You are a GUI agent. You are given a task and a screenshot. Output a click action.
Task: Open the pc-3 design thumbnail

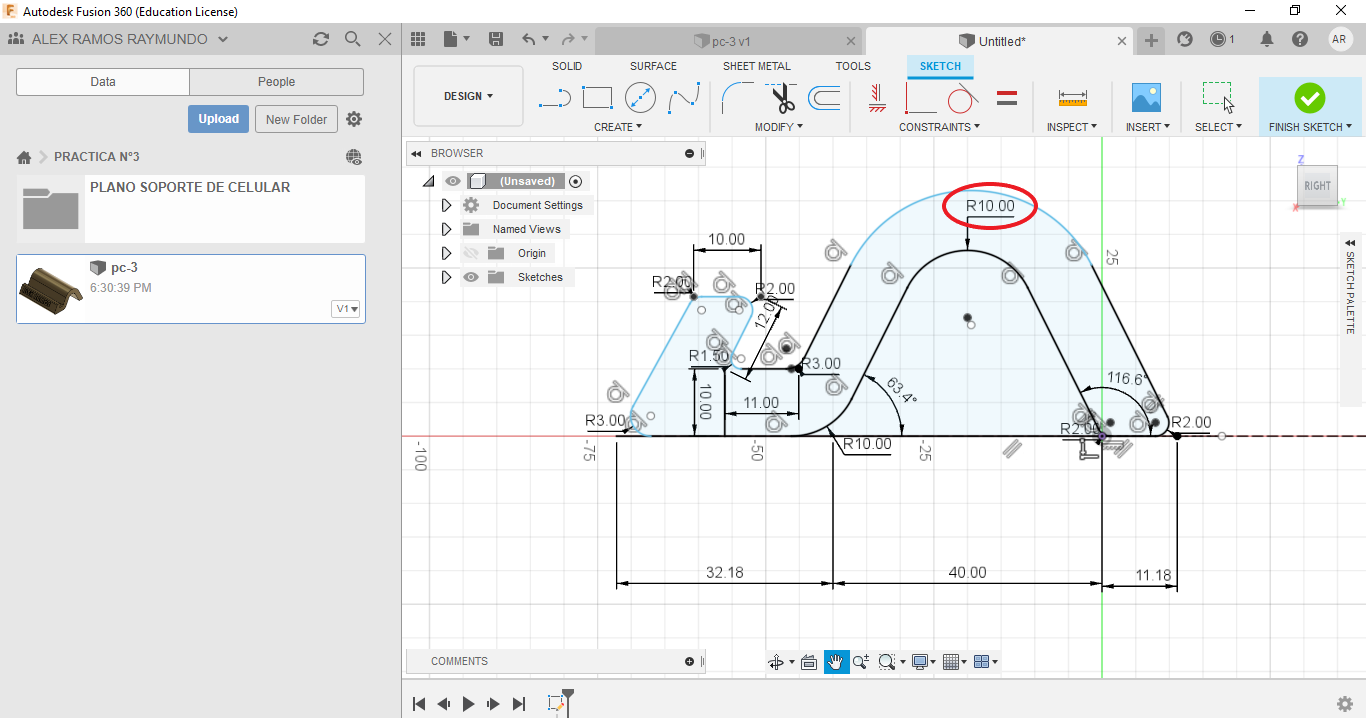tap(50, 289)
